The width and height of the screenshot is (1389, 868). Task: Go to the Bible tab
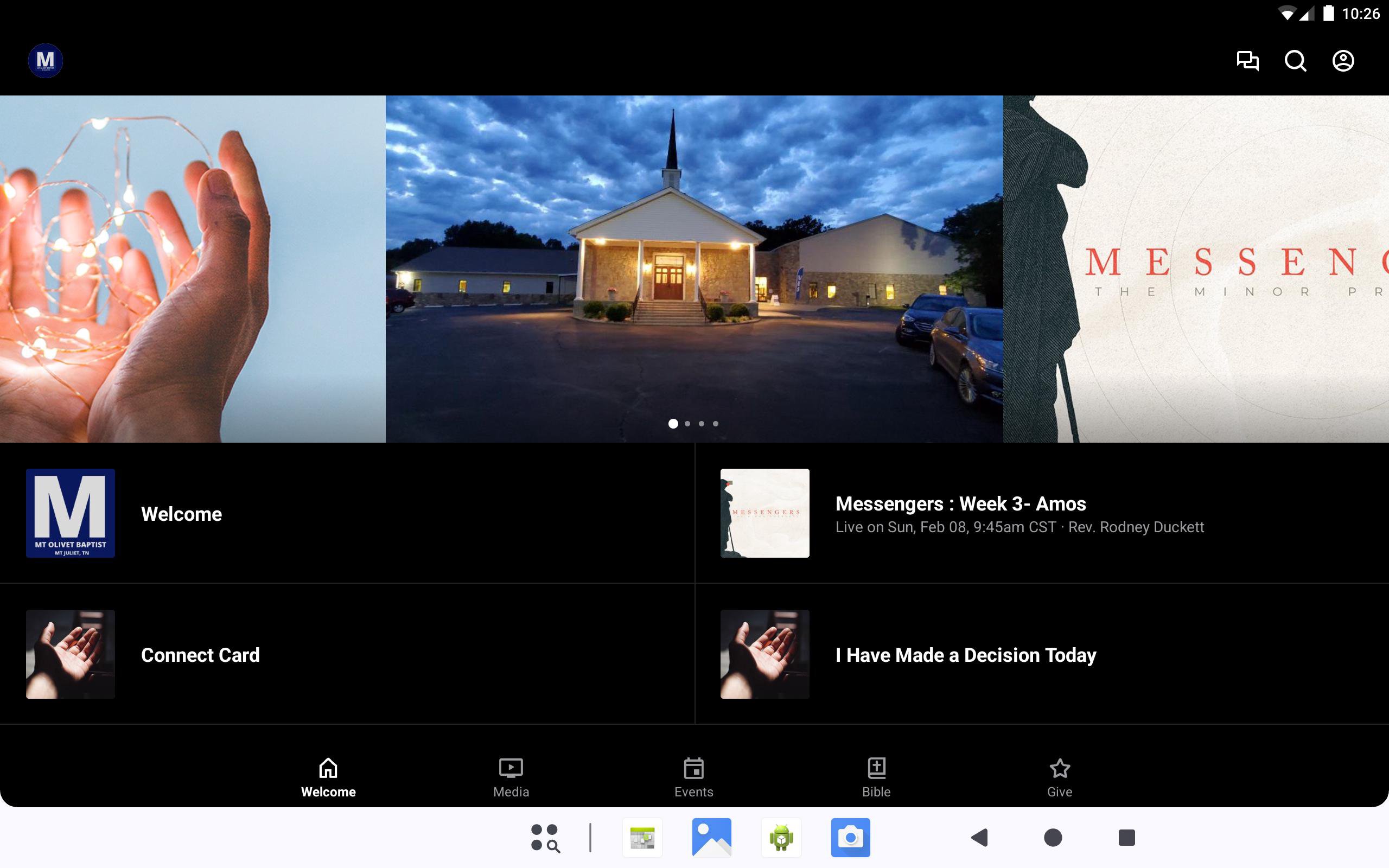pos(876,777)
